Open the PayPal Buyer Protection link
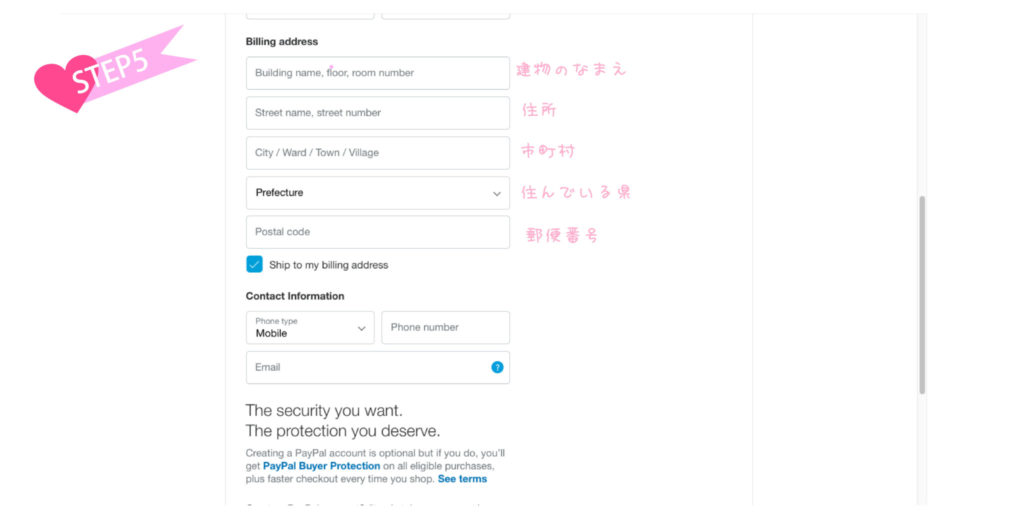Image resolution: width=1024 pixels, height=519 pixels. tap(321, 465)
